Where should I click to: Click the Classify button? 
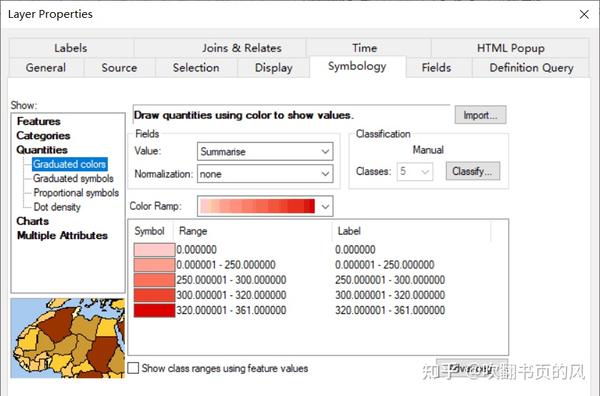pos(473,171)
